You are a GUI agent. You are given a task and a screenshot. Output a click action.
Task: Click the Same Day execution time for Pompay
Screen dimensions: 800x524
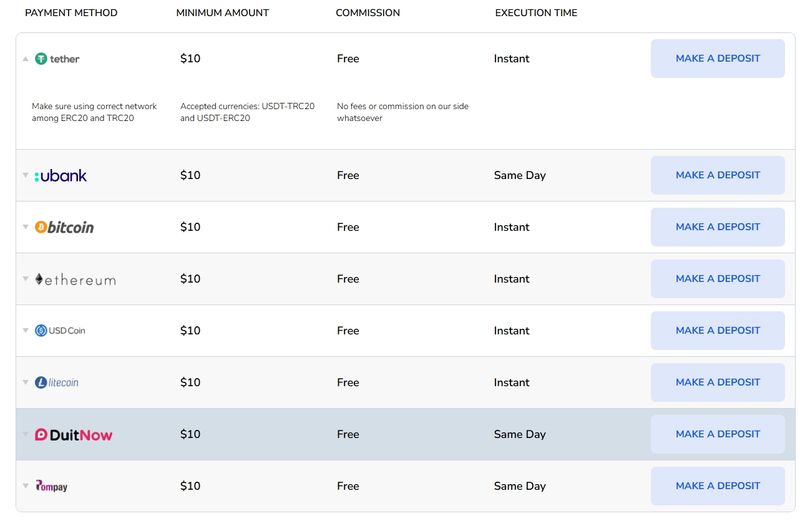(x=520, y=486)
